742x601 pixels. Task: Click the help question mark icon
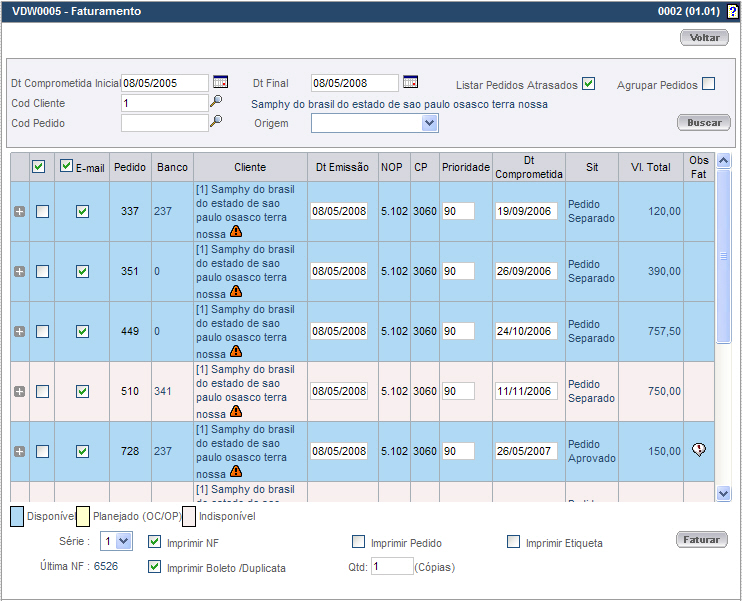pos(733,12)
